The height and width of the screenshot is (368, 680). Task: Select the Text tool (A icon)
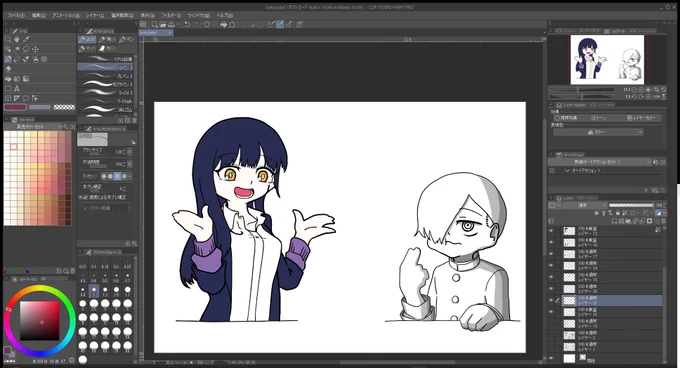click(x=17, y=88)
